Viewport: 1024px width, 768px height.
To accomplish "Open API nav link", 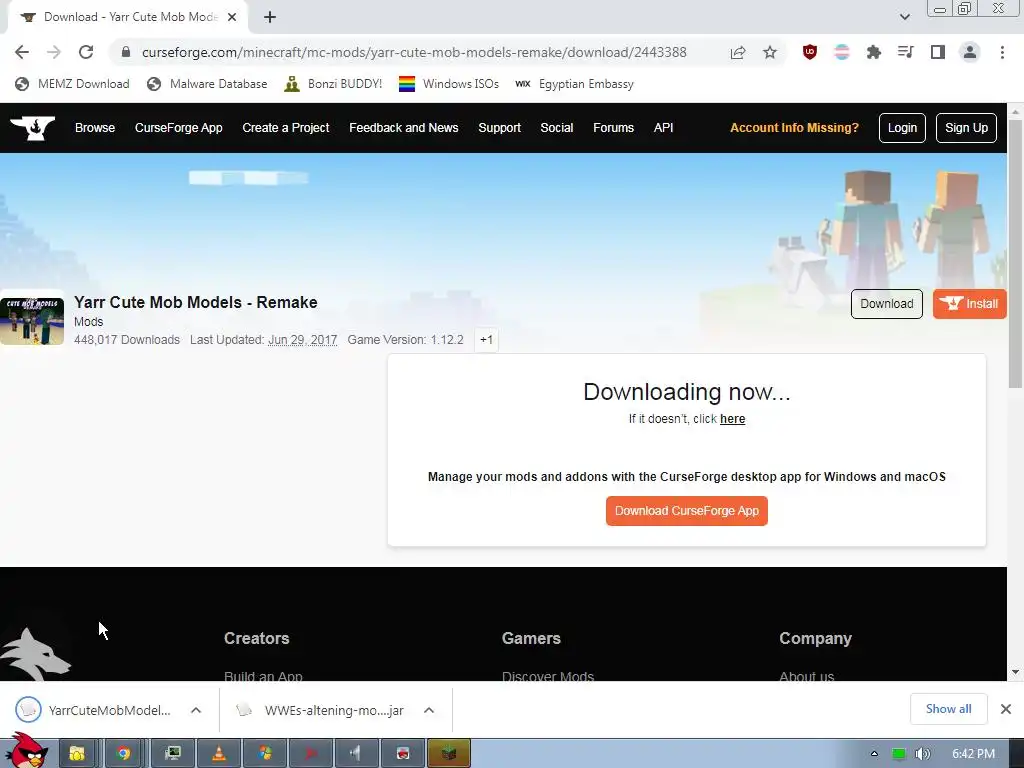I will [x=664, y=128].
